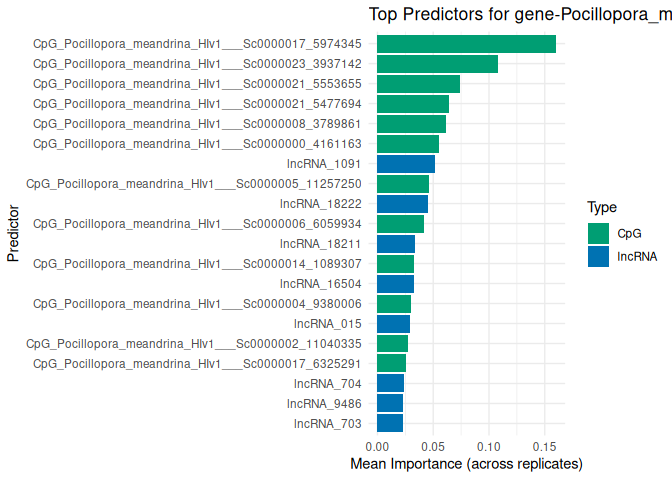This screenshot has height=480, width=672.
Task: Click the Sc0000017_5974345 top bar
Action: coord(466,44)
